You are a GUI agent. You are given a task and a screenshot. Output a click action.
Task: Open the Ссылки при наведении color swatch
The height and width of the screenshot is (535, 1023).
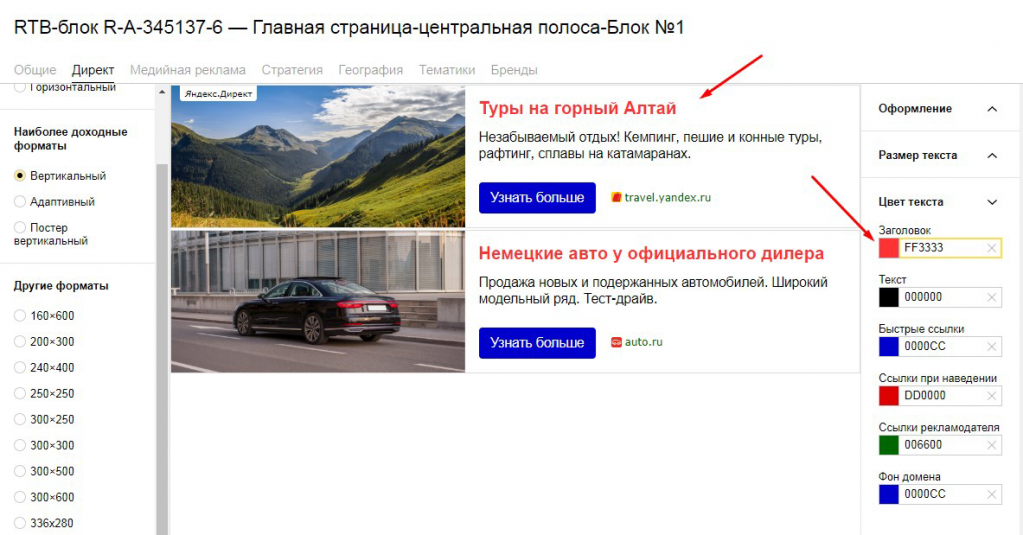[x=889, y=396]
